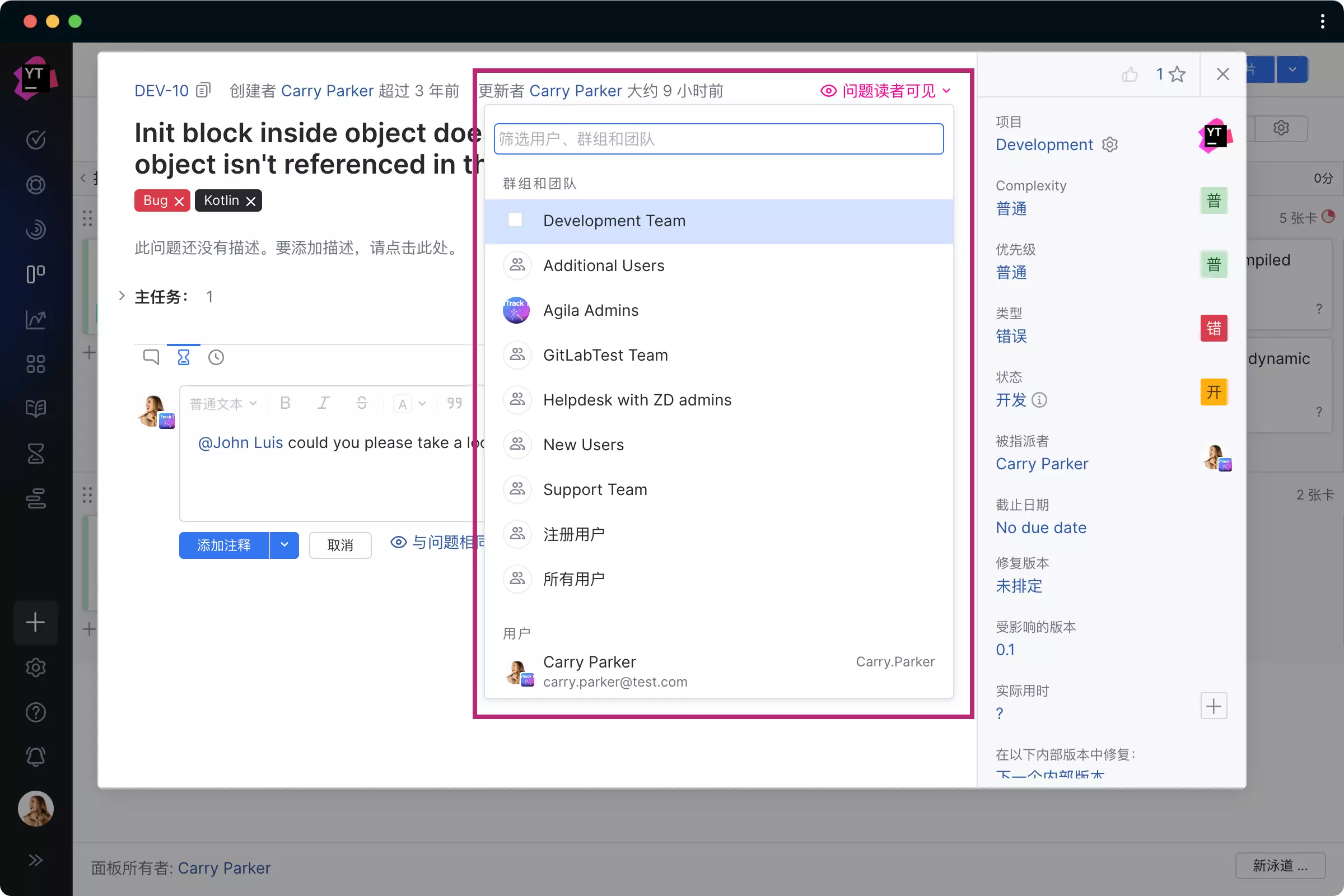Viewport: 1344px width, 896px height.
Task: Click Carry Parker user entry in list
Action: click(719, 670)
